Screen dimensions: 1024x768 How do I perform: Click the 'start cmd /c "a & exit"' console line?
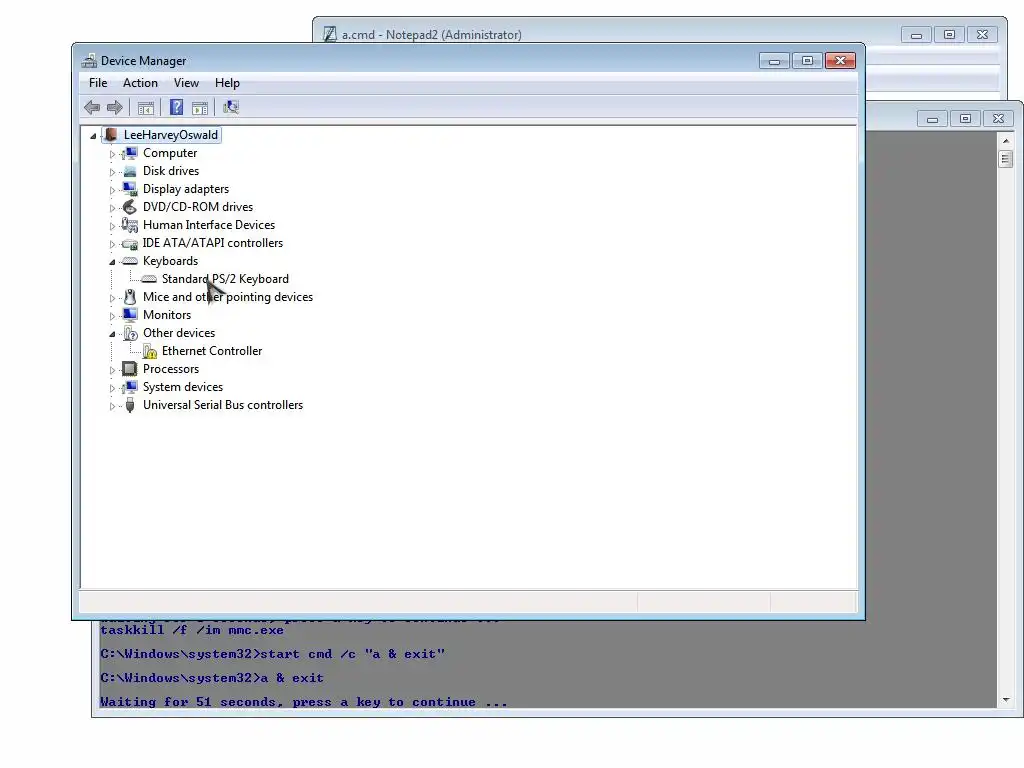click(272, 654)
